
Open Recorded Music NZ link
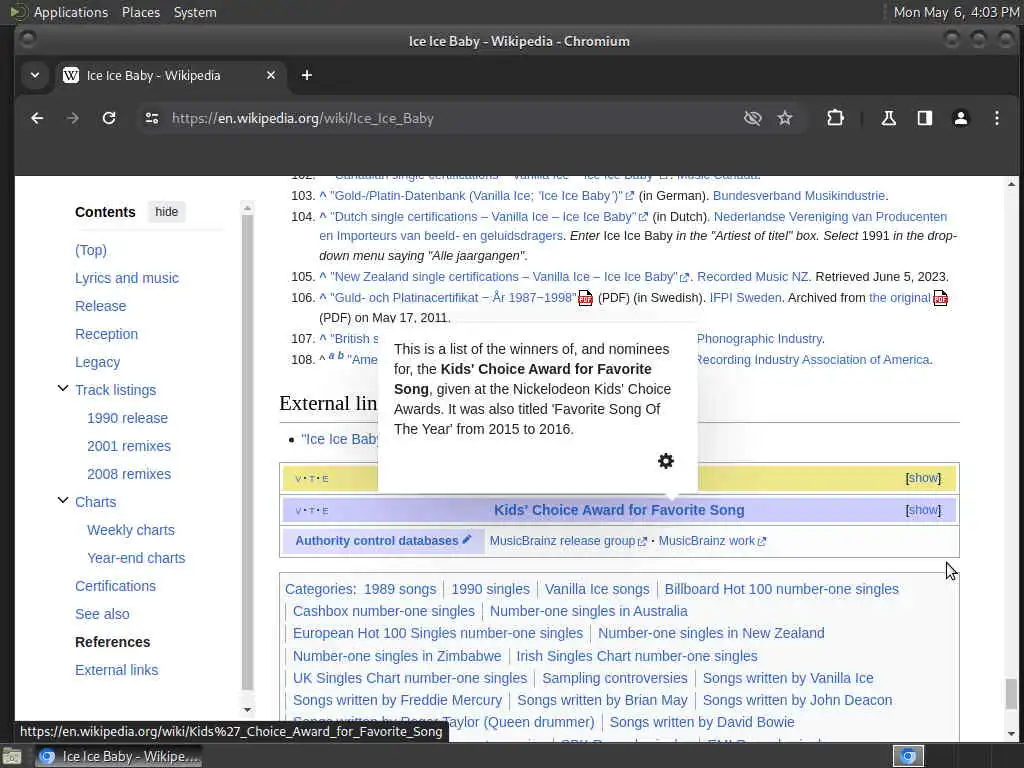tap(752, 276)
